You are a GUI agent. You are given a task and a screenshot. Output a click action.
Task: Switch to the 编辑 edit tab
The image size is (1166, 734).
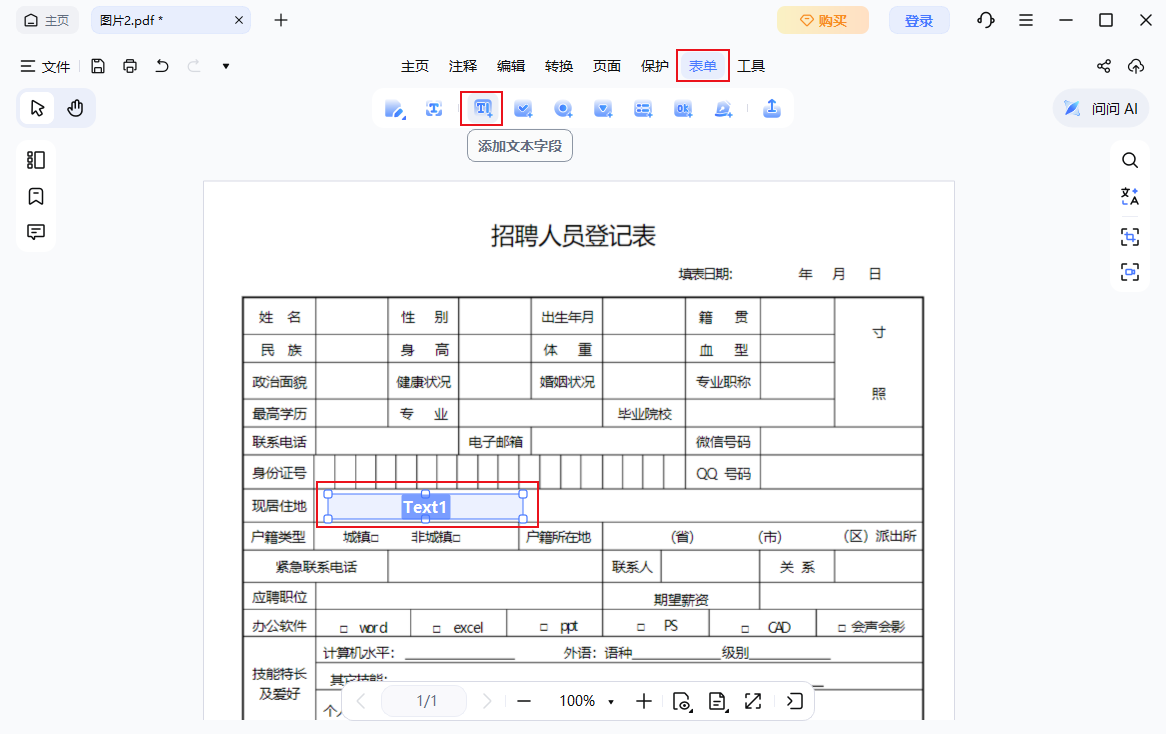point(511,66)
